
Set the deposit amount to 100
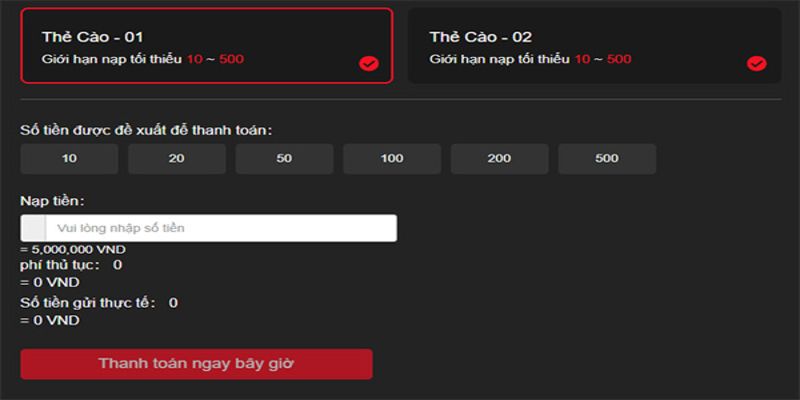tap(392, 159)
